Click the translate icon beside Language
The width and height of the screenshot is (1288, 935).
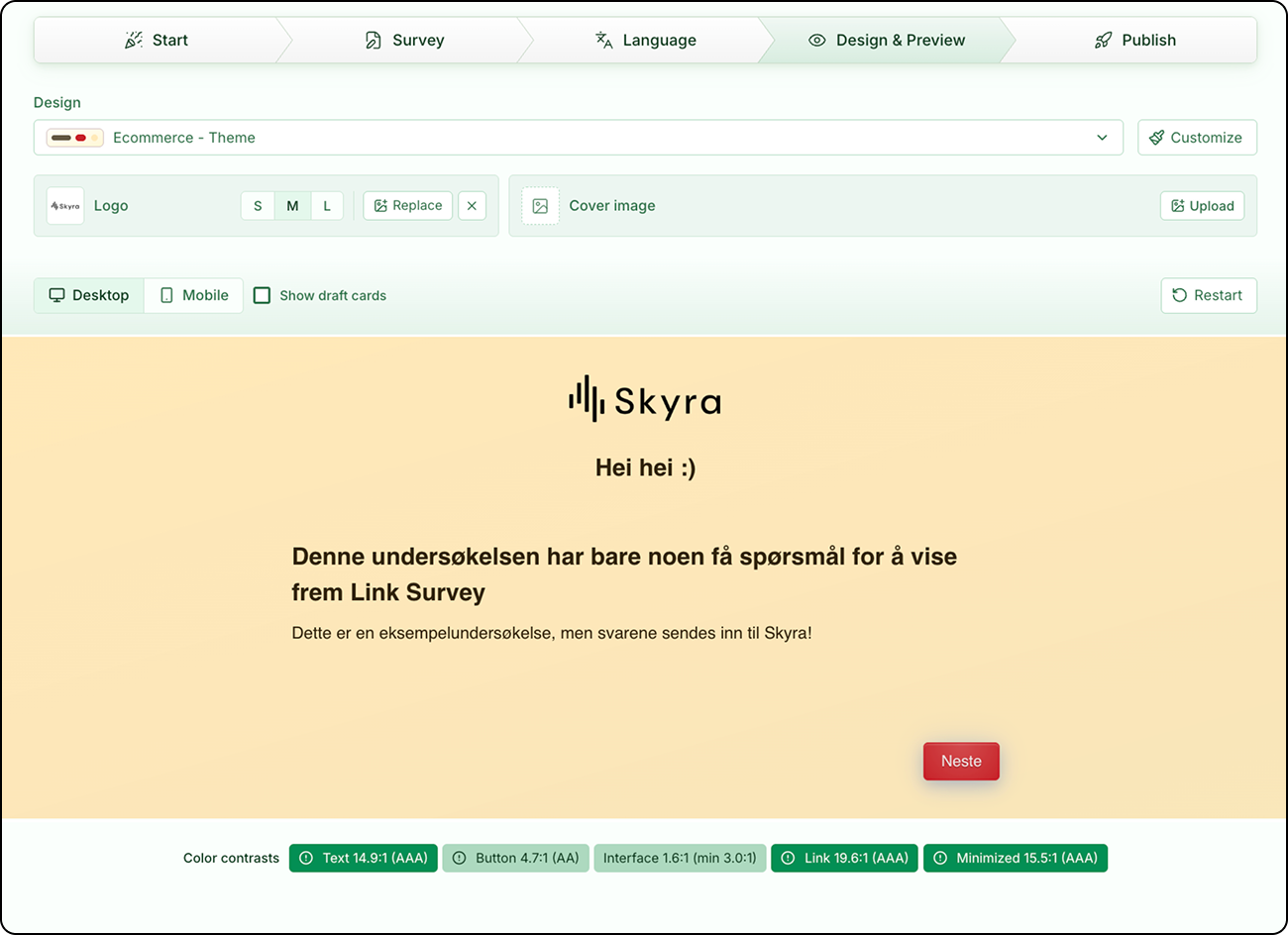click(603, 41)
